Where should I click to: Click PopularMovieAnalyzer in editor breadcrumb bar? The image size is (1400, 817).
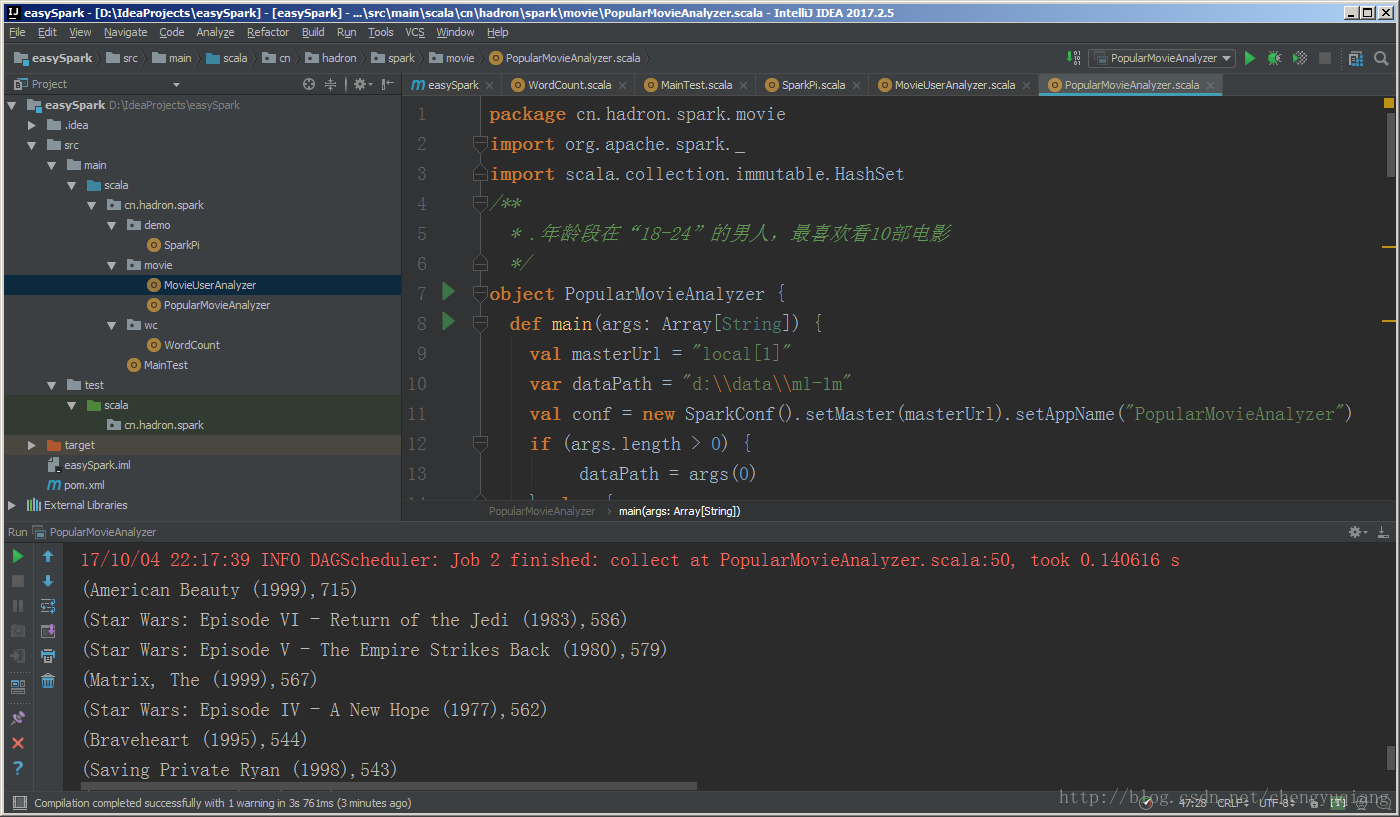click(542, 511)
